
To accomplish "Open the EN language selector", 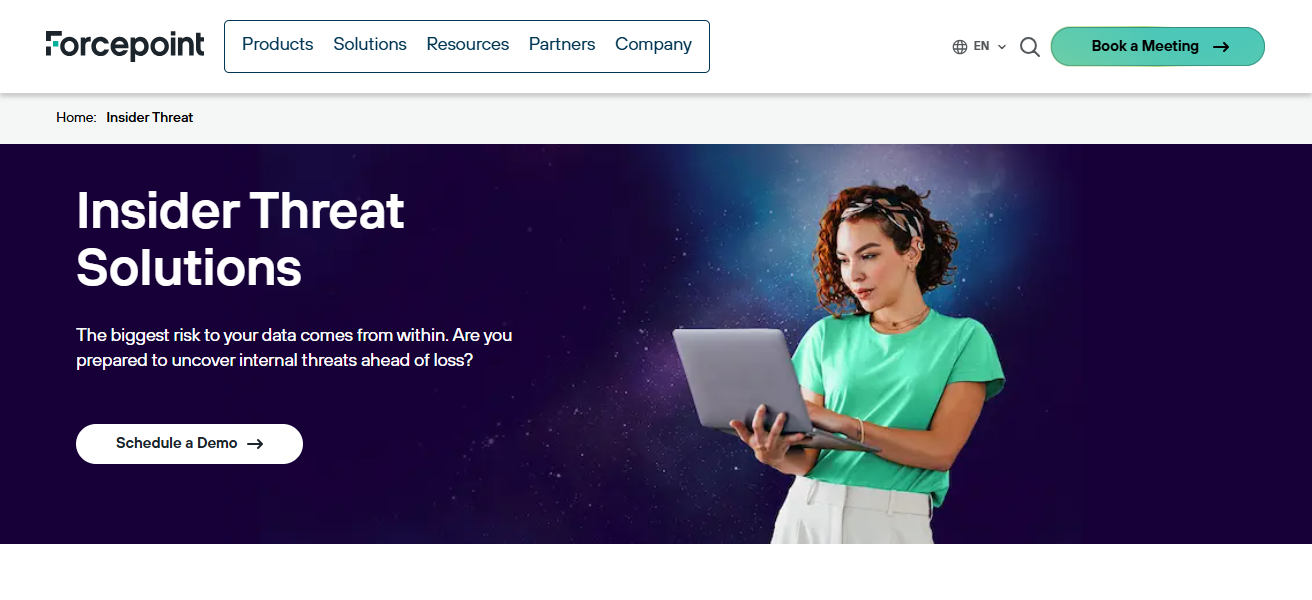I will coord(980,47).
